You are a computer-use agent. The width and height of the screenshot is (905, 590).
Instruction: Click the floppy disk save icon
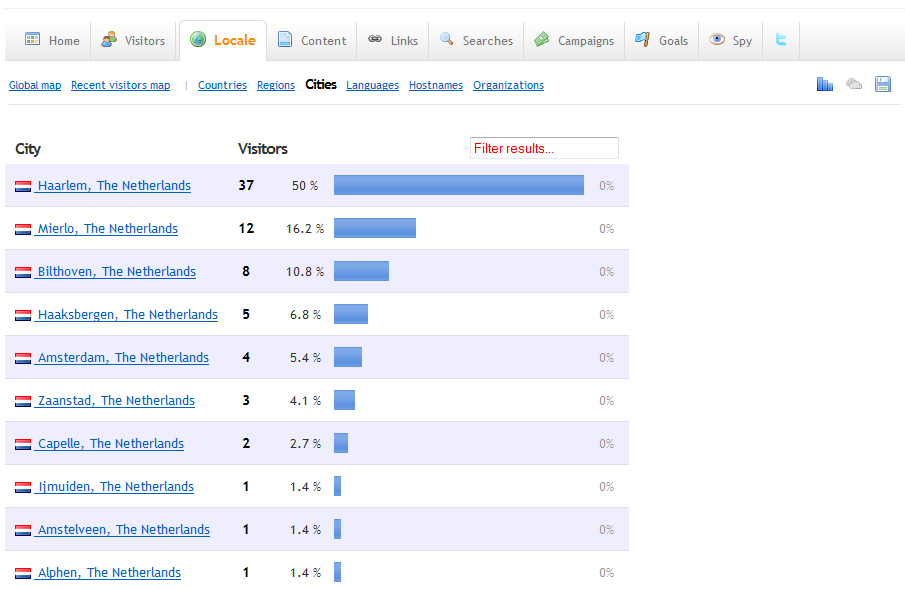click(x=882, y=84)
